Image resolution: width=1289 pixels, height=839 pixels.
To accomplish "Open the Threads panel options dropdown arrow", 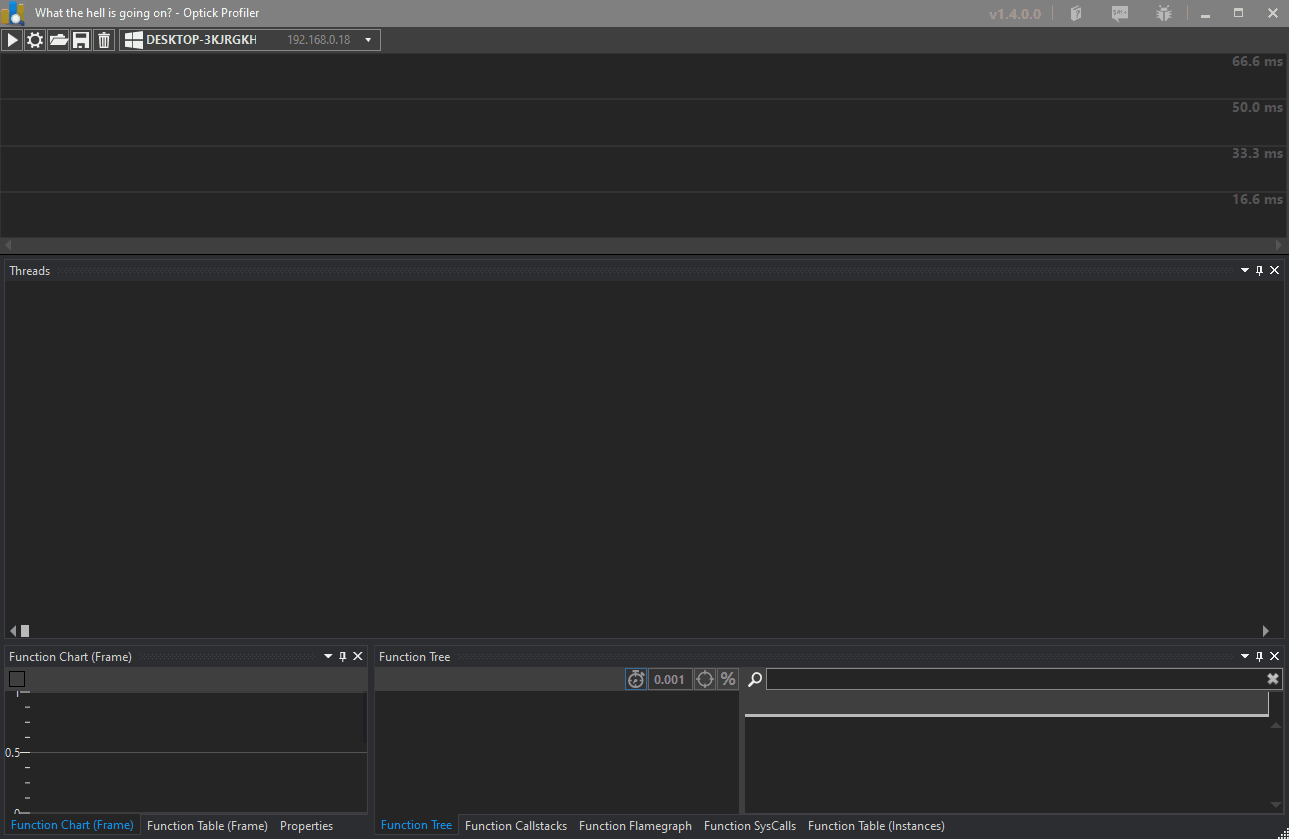I will click(1245, 271).
